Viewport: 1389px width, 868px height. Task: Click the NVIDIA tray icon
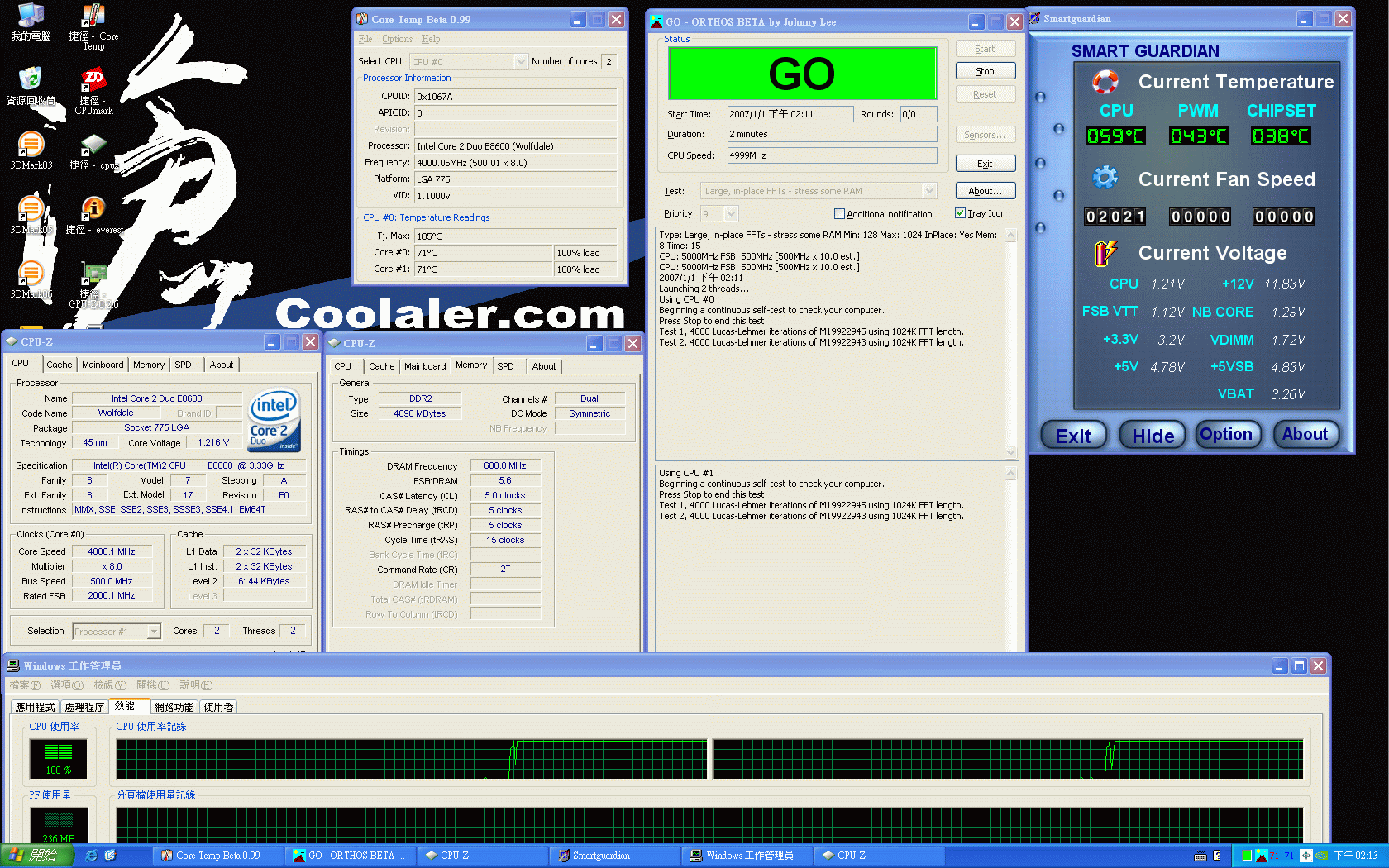(1321, 856)
